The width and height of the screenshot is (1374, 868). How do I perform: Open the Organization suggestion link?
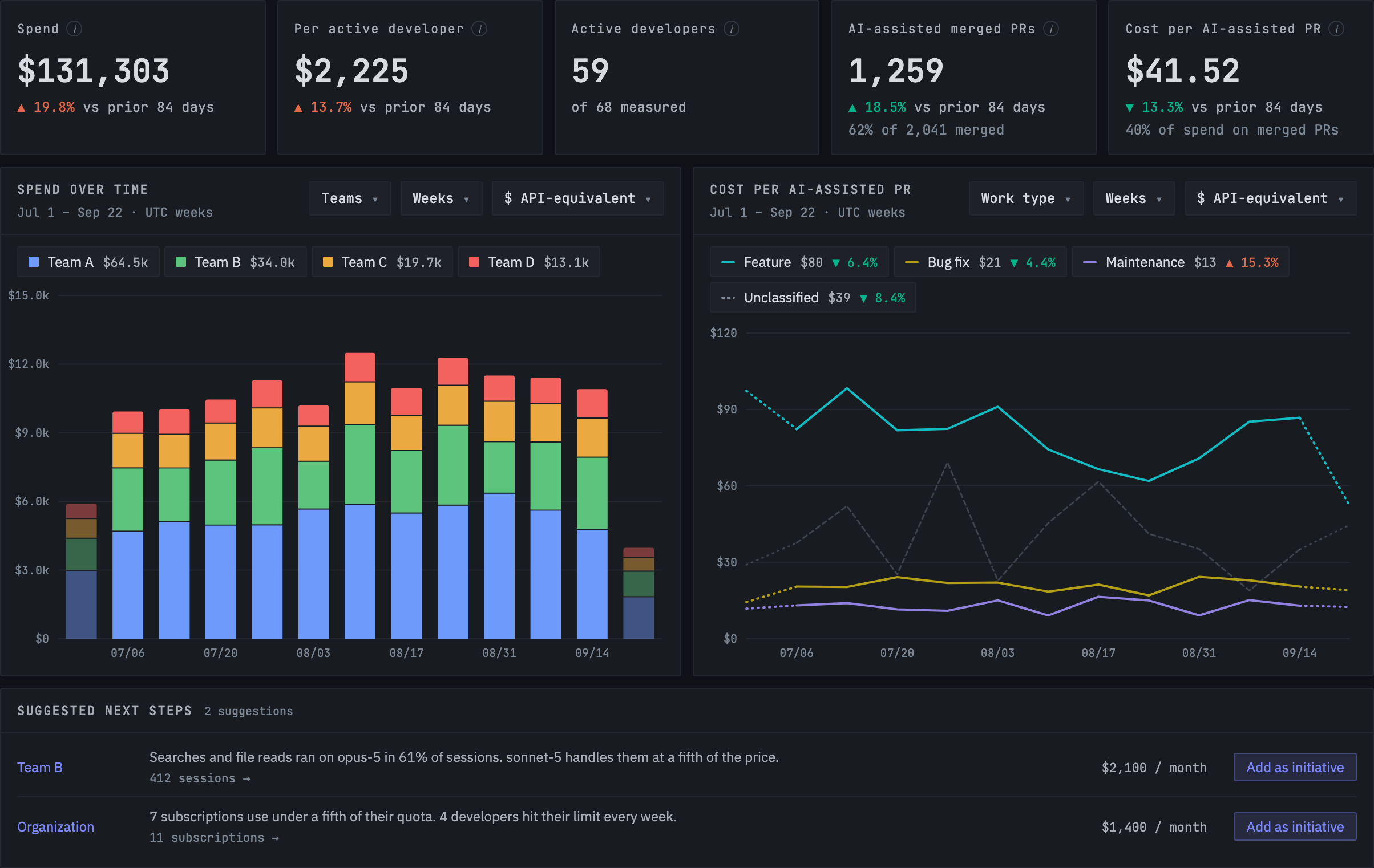[55, 827]
